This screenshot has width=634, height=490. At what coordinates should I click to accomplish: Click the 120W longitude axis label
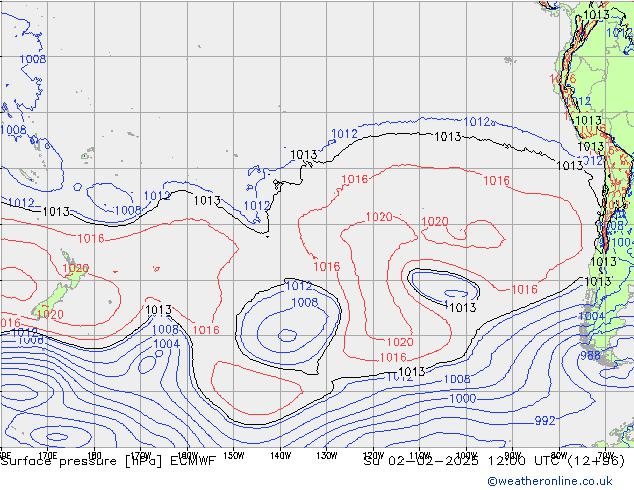[x=373, y=455]
